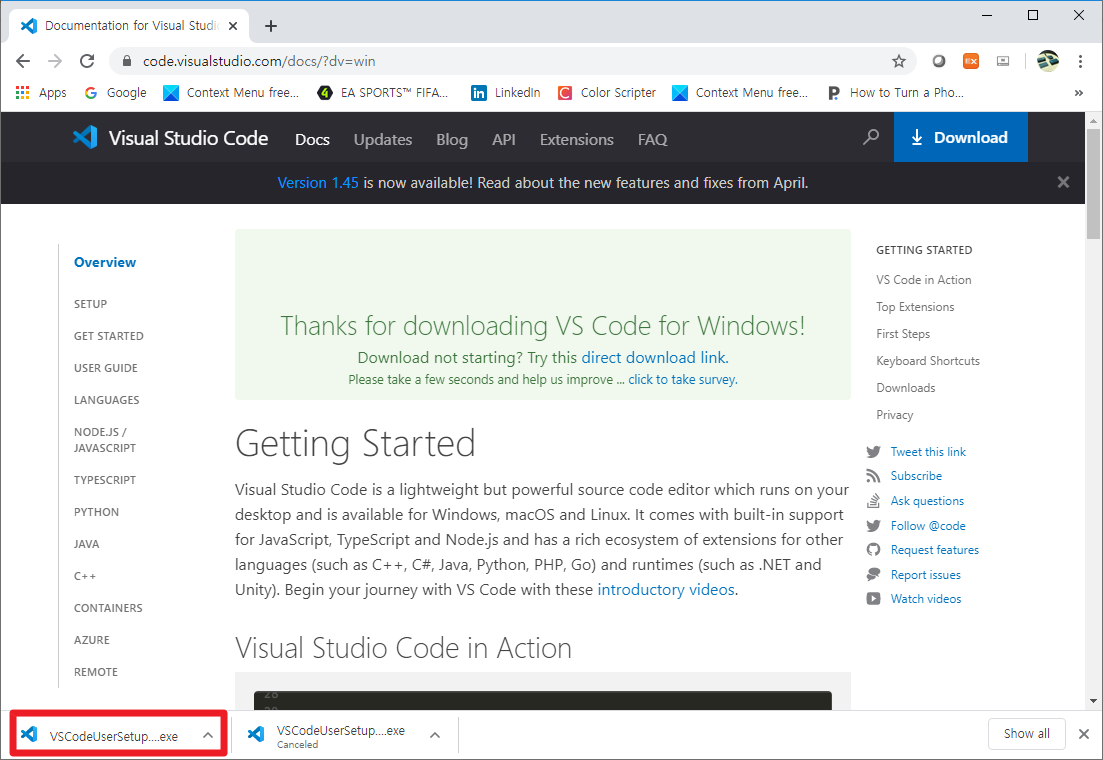Jump to First Steps section
Viewport: 1103px width, 760px height.
pyautogui.click(x=903, y=334)
